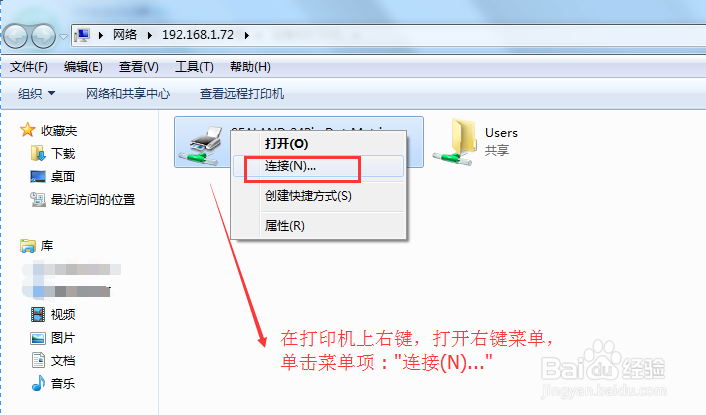706x415 pixels.
Task: Click 查看远程打印机 toolbar button
Action: click(242, 94)
